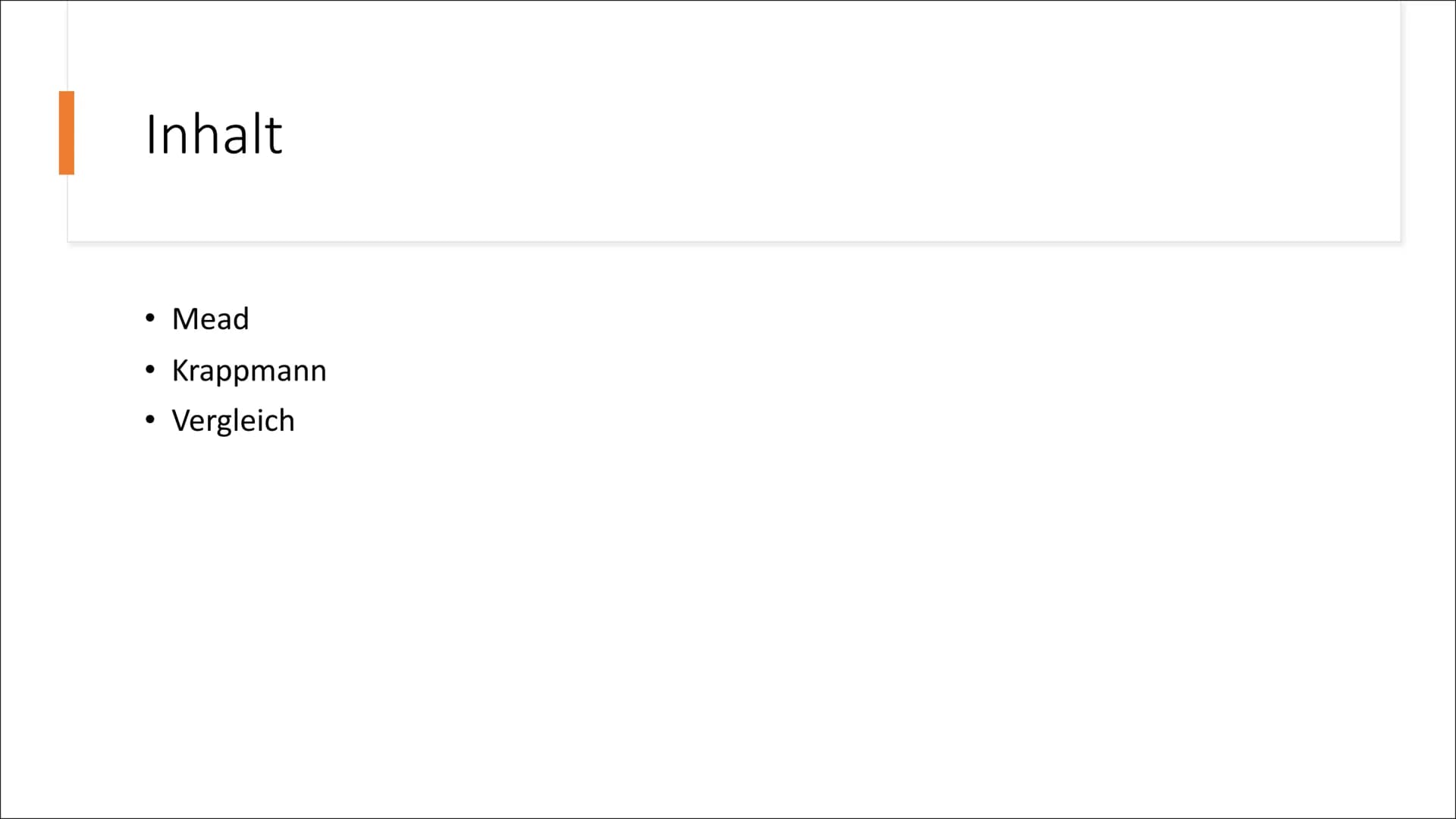This screenshot has width=1456, height=819.
Task: Click the letter "M" of Mead
Action: coord(184,318)
